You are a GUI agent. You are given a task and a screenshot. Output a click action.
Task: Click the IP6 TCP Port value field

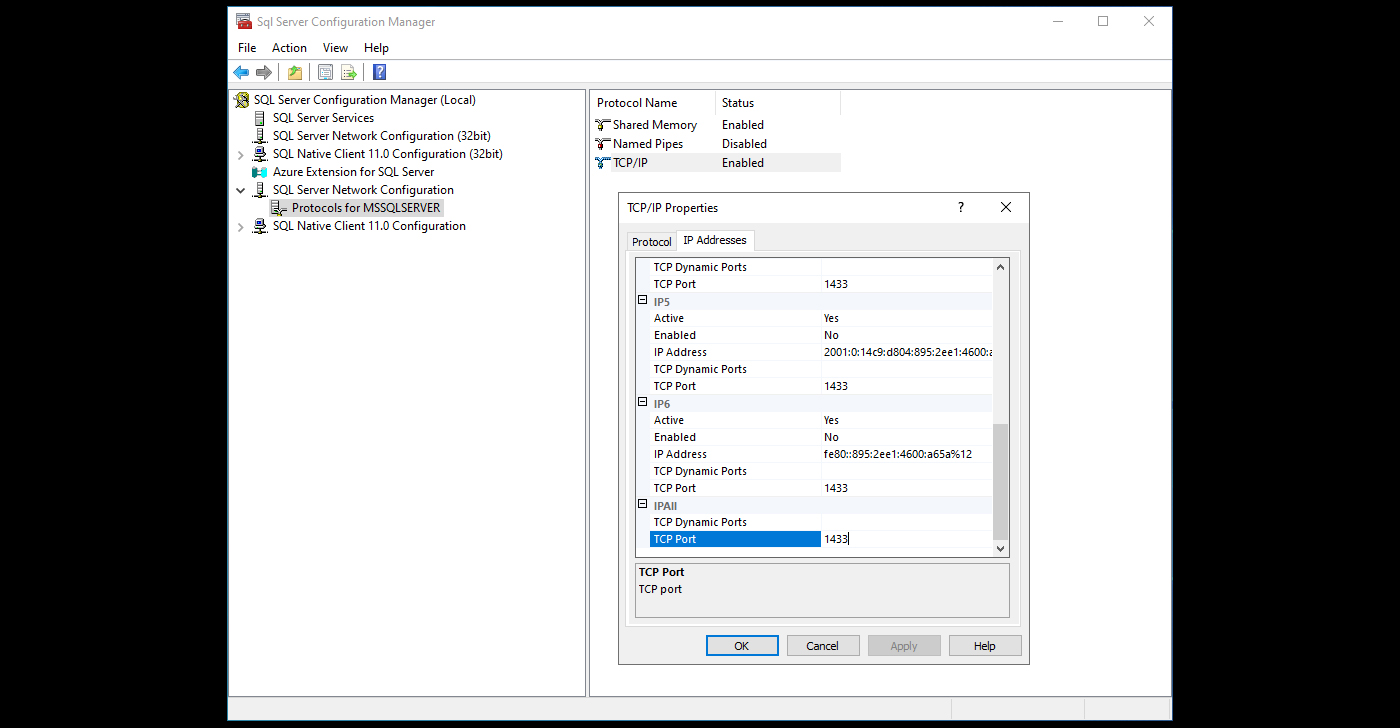click(905, 488)
